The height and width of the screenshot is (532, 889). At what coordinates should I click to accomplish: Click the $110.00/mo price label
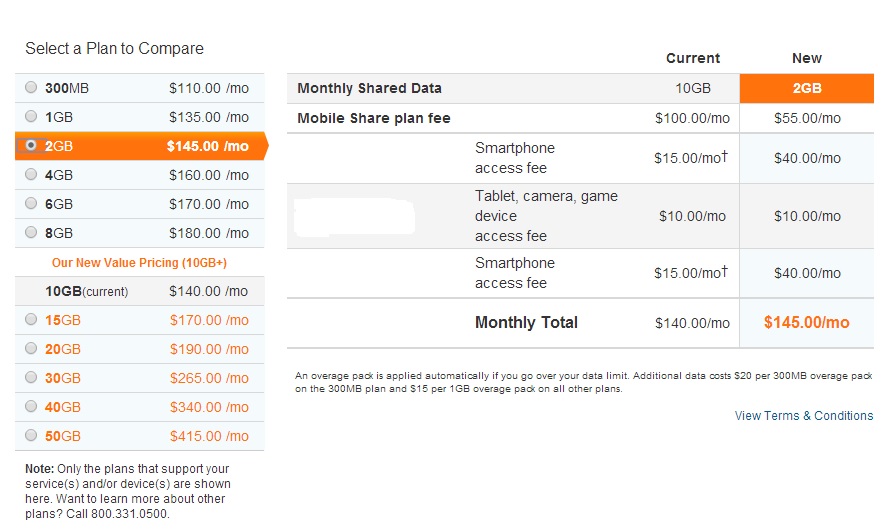209,88
